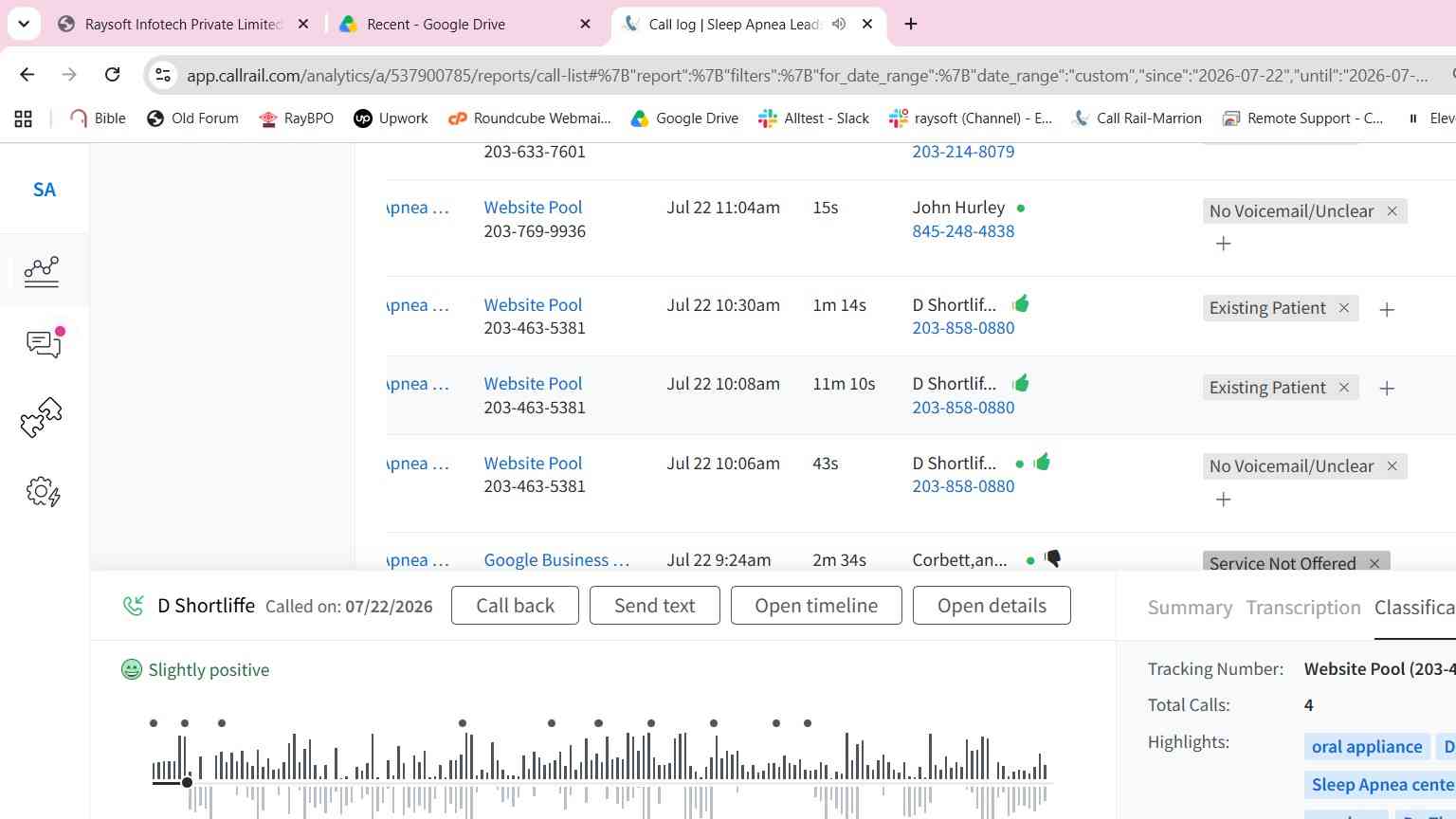Click thumbs-down icon on Corbett call row
Image resolution: width=1456 pixels, height=819 pixels.
coord(1052,559)
